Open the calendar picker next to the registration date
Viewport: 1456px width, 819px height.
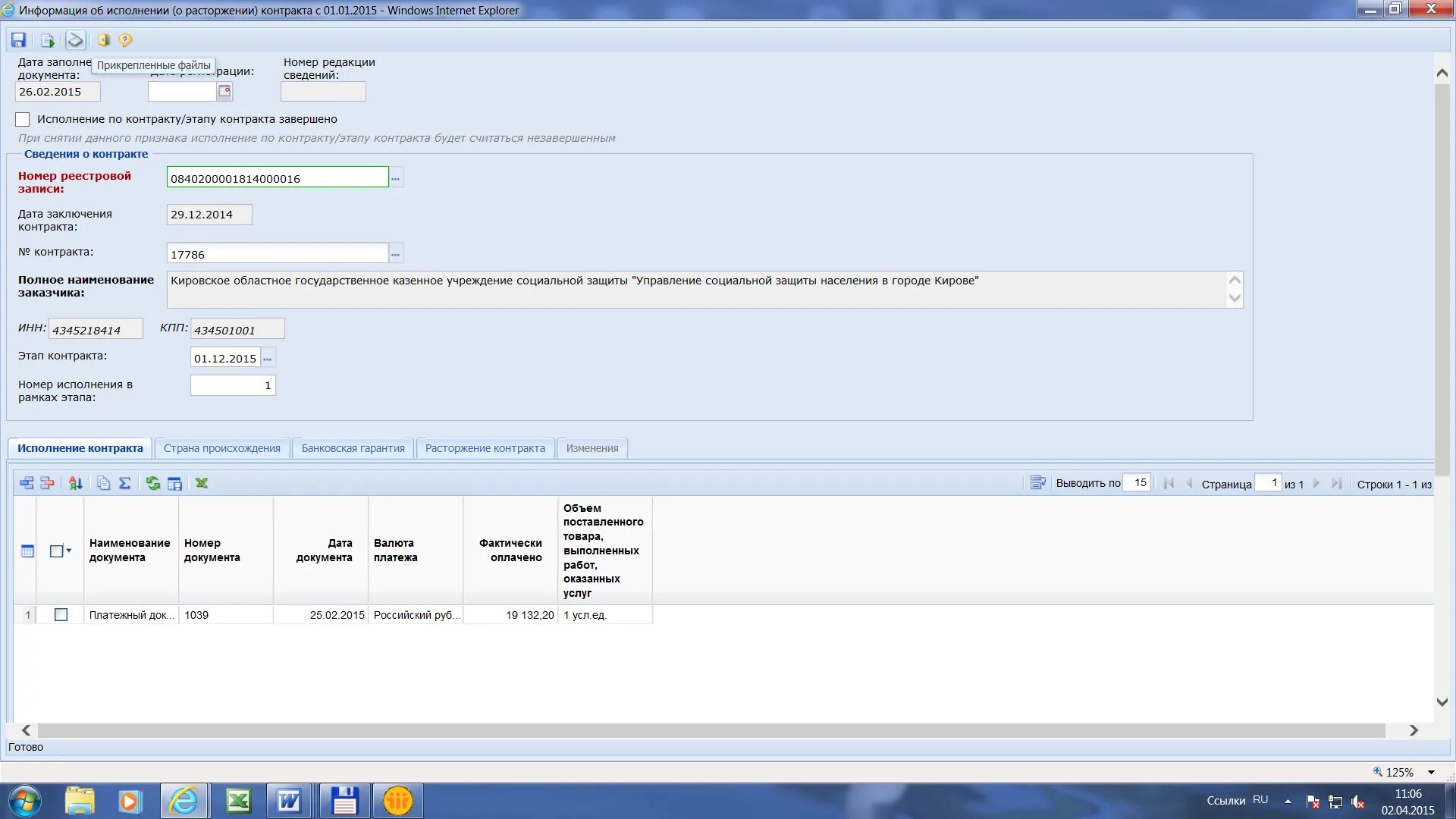coord(224,91)
